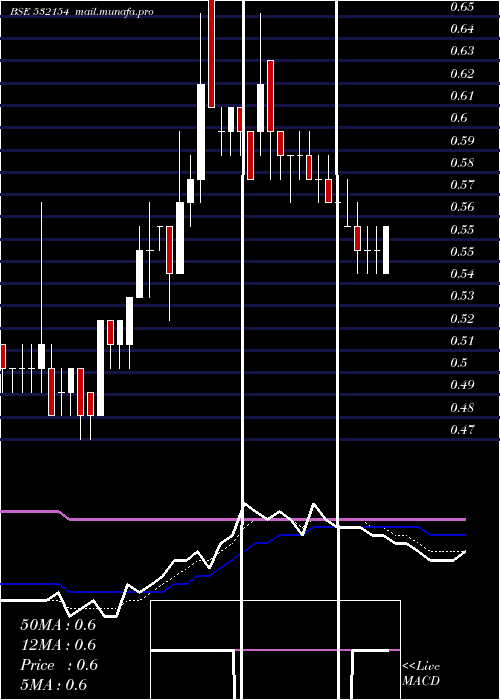Image resolution: width=500 pixels, height=700 pixels.
Task: Select the 0.65 price axis label
Action: click(x=462, y=7)
